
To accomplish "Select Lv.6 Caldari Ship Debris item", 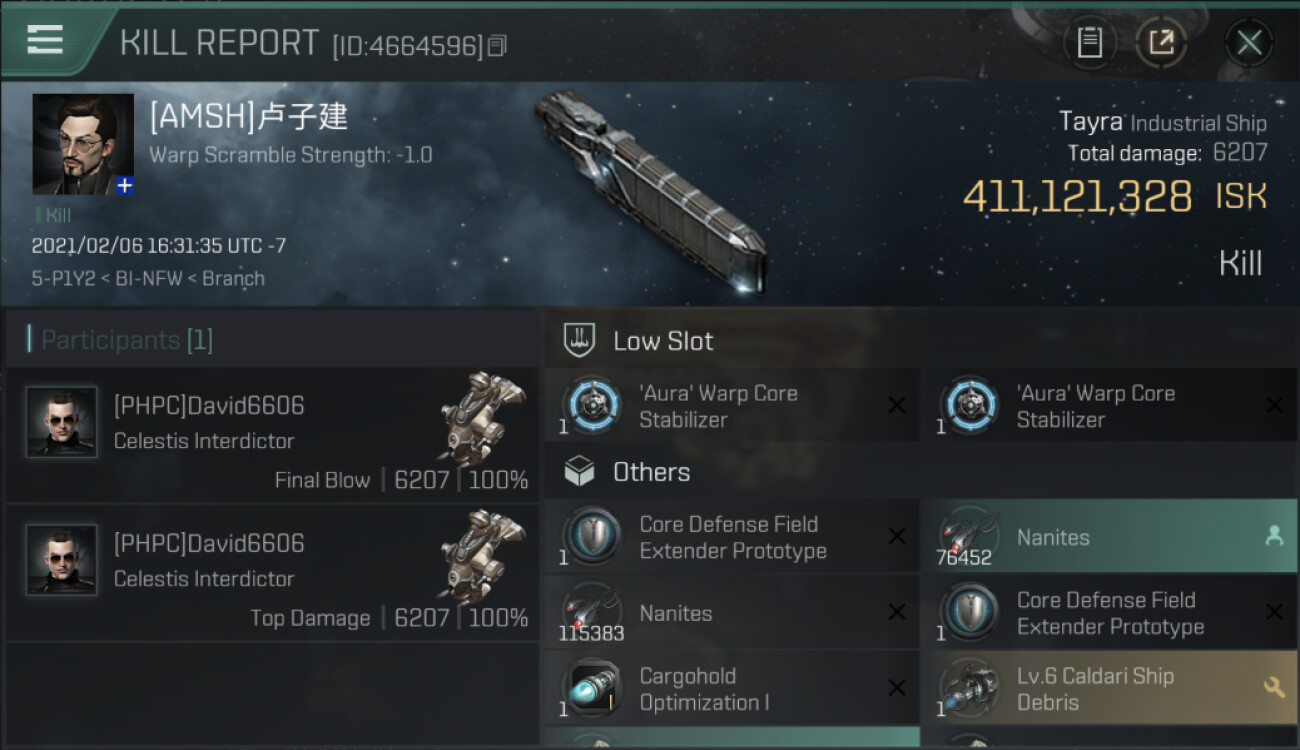I will point(1109,688).
